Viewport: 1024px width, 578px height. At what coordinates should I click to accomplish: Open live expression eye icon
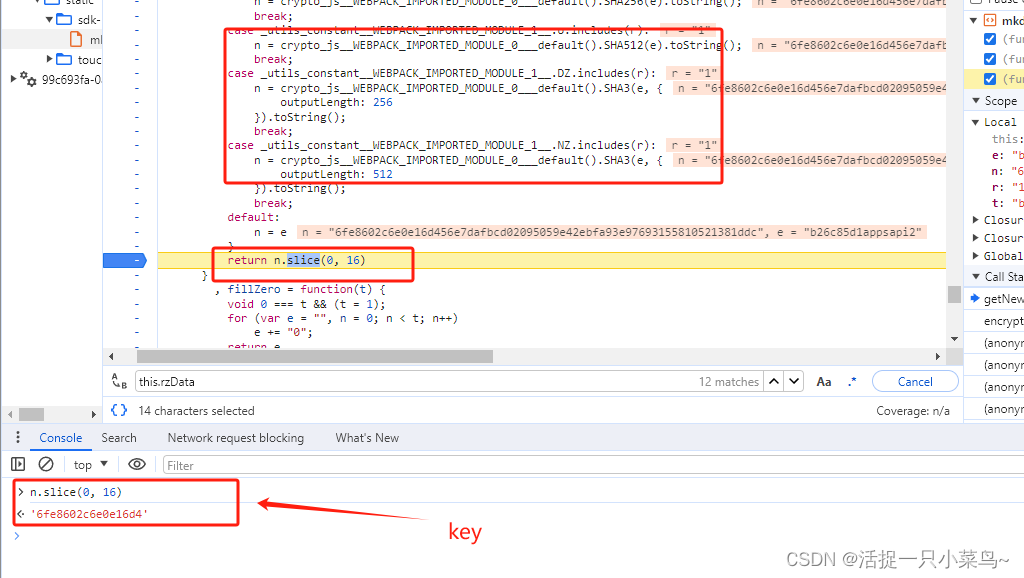(137, 464)
